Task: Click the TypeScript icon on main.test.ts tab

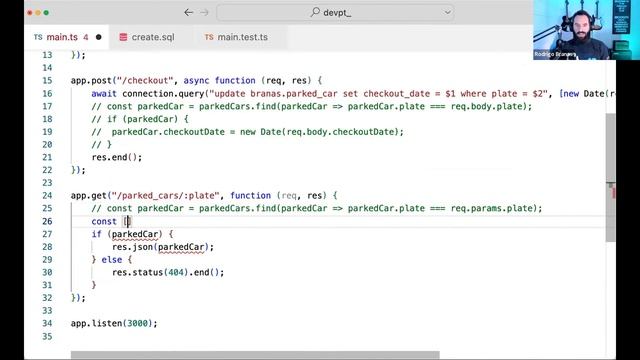Action: coord(209,37)
